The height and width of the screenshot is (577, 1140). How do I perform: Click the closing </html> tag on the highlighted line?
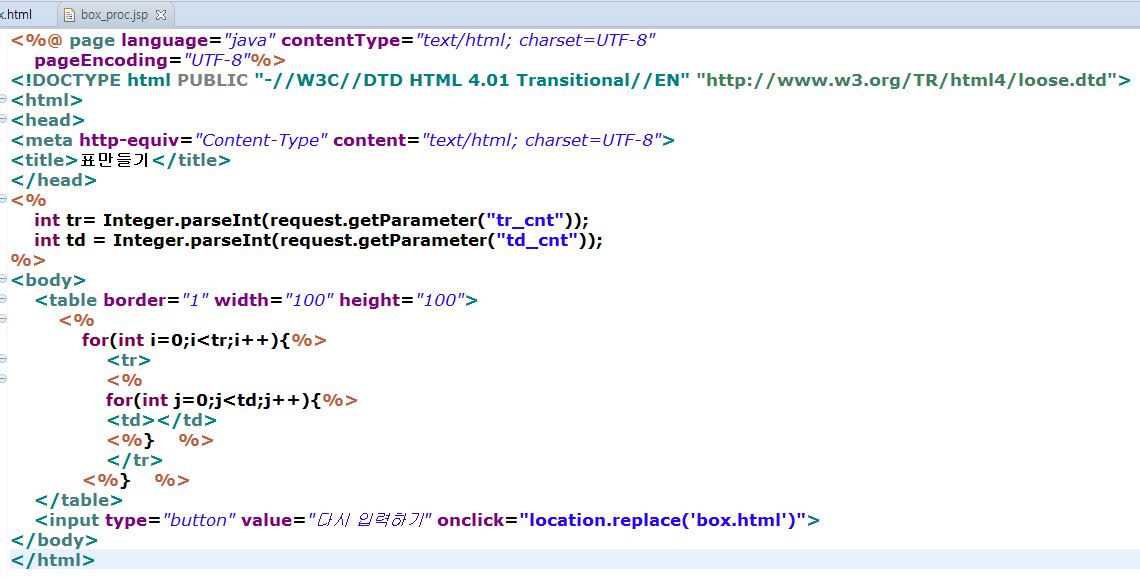(x=52, y=560)
